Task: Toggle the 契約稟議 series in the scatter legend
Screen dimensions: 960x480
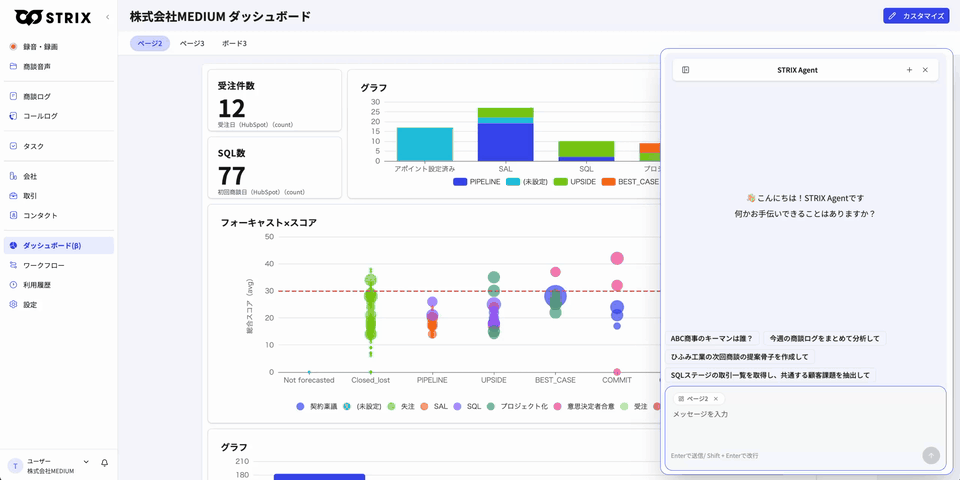Action: (317, 406)
